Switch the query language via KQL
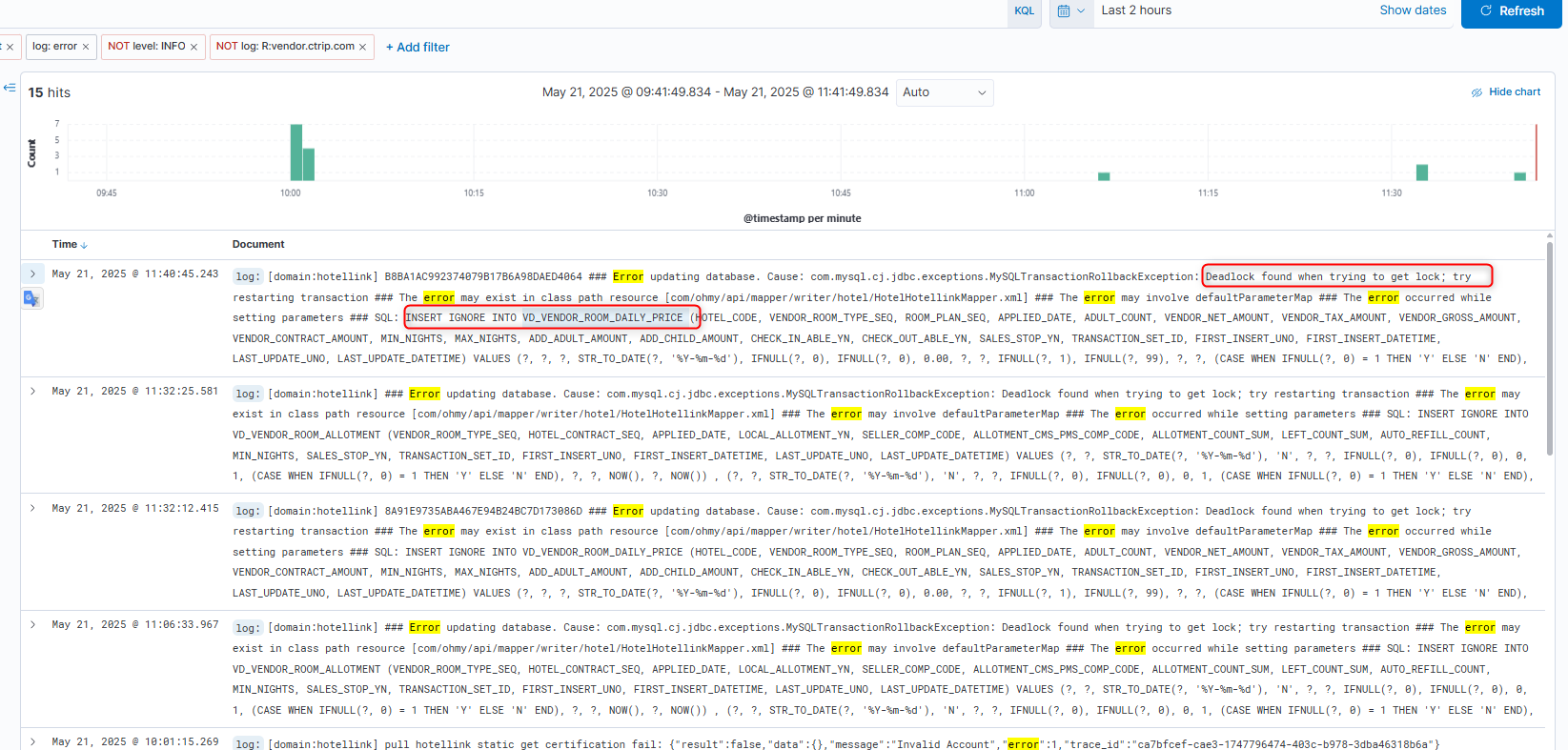This screenshot has height=750, width=1568. click(x=1024, y=11)
